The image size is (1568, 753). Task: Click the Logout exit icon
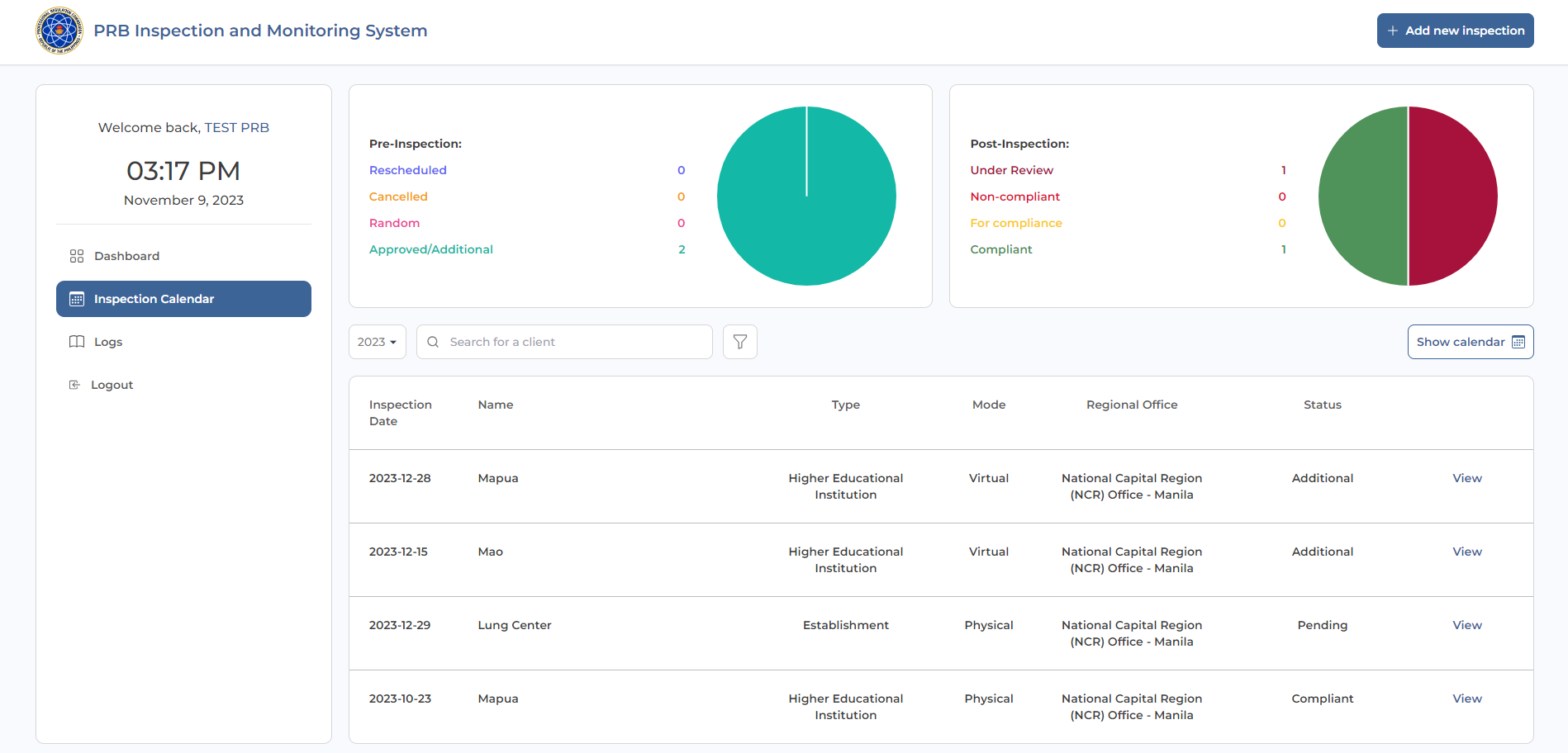74,385
